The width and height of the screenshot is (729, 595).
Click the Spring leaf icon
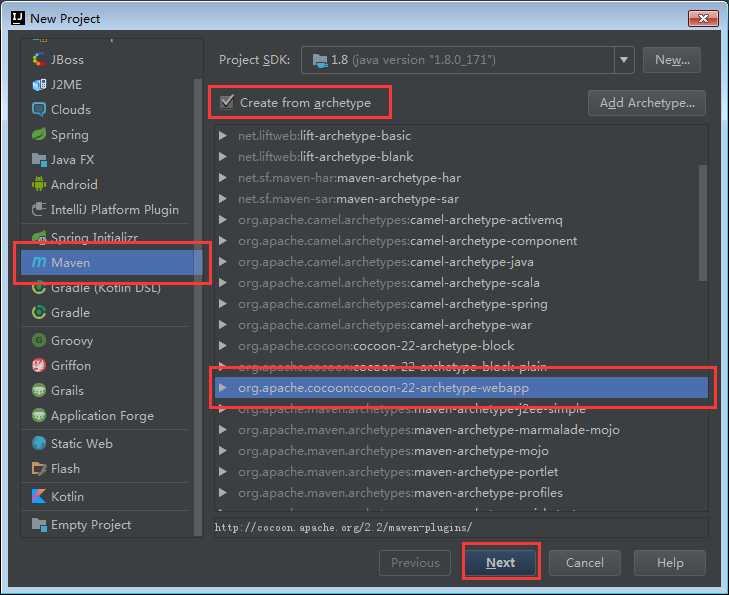coord(39,135)
